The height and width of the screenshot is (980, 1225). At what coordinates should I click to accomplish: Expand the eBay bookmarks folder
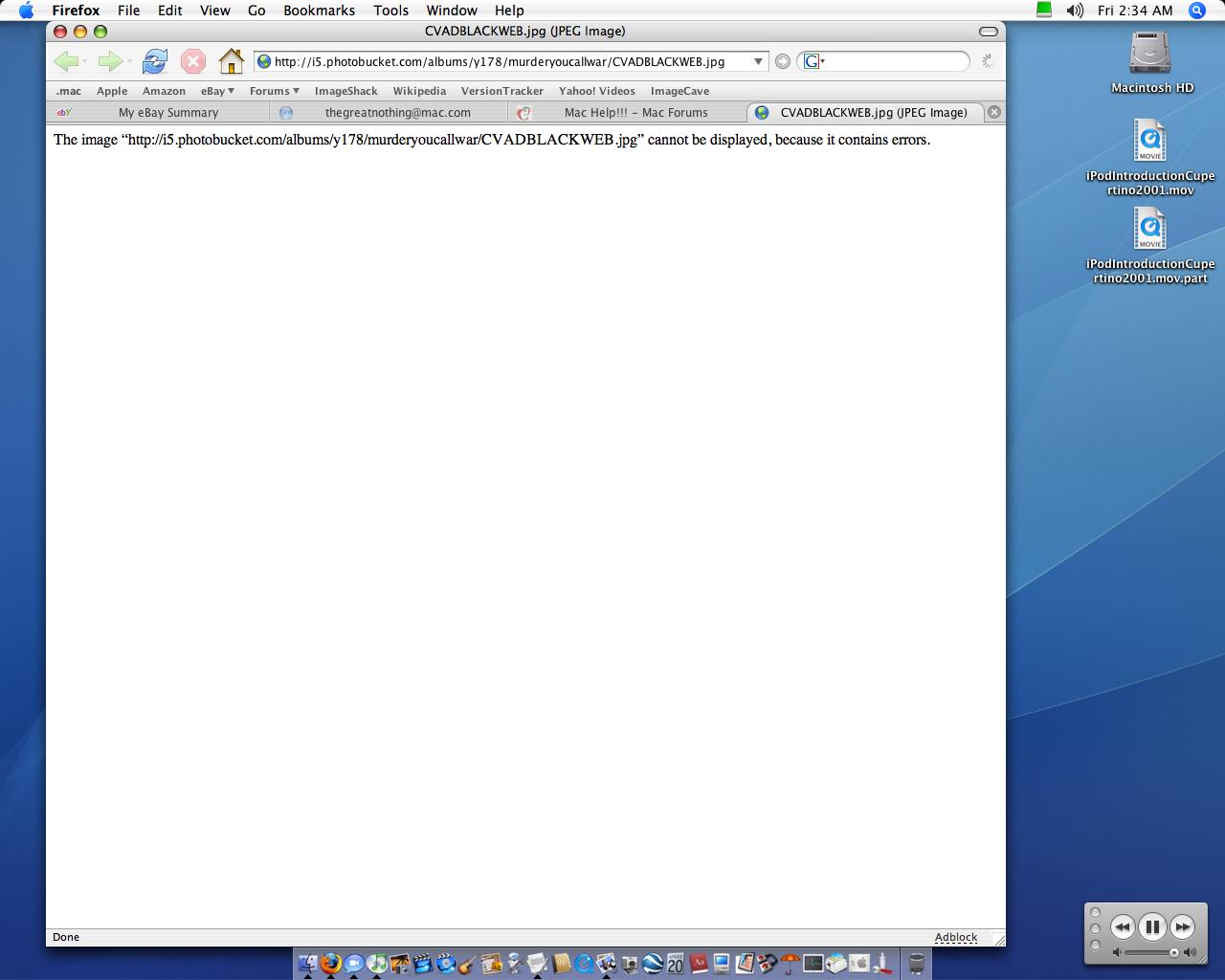click(x=217, y=91)
